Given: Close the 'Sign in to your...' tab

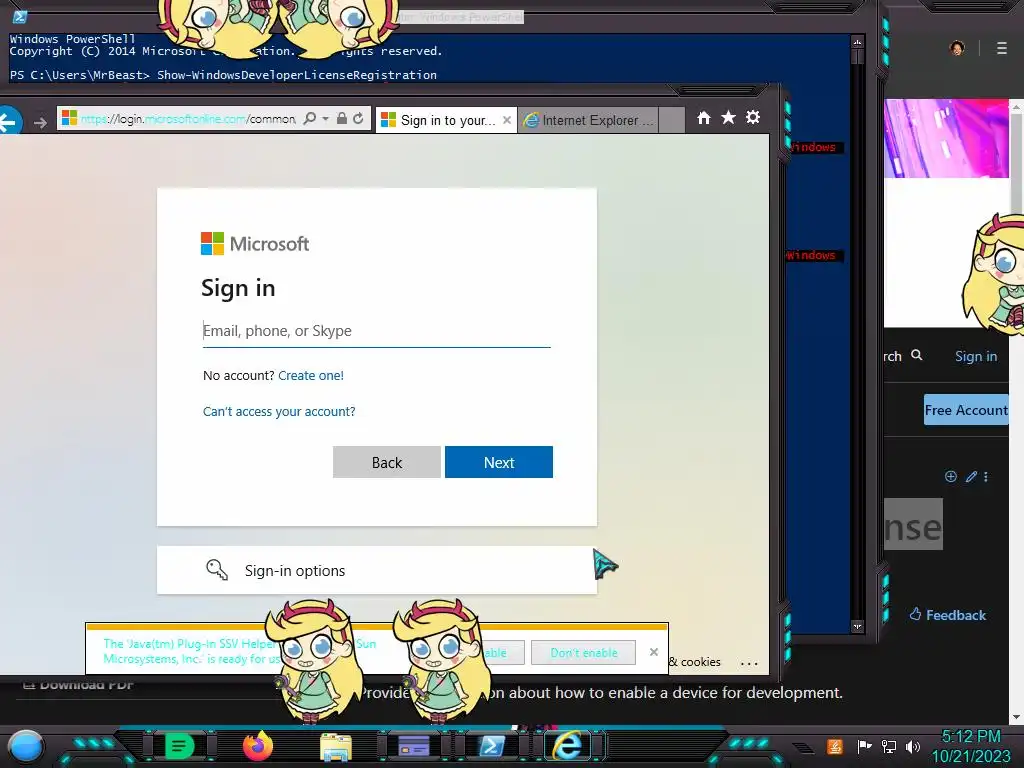Looking at the screenshot, I should [507, 120].
